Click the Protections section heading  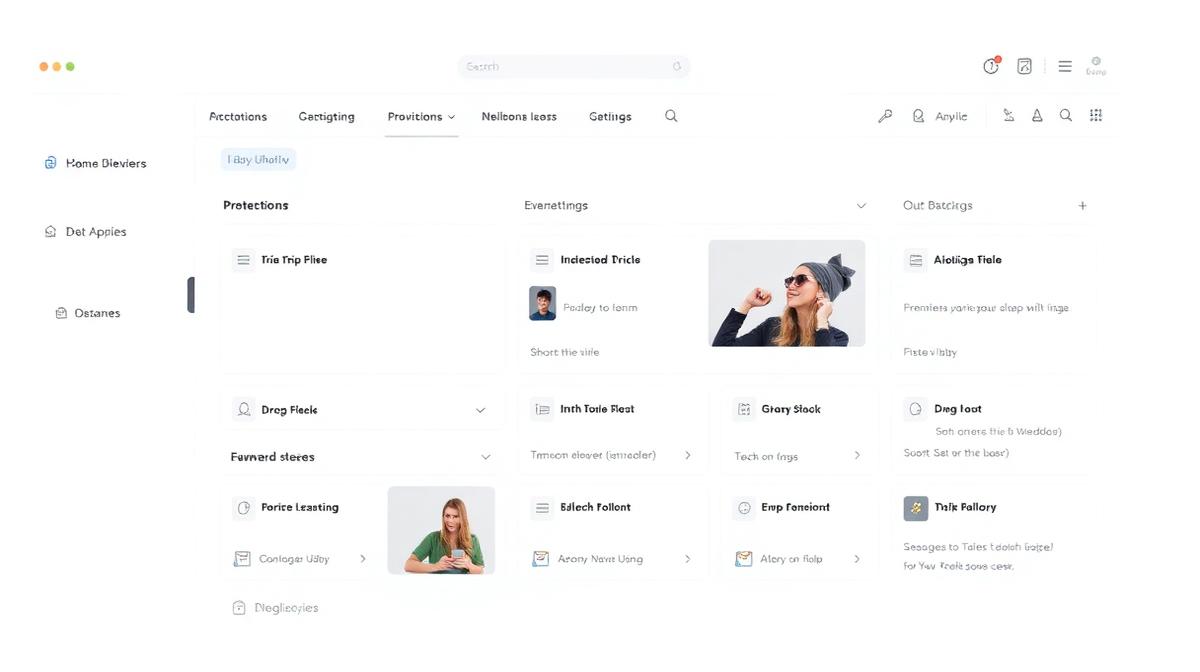click(256, 205)
